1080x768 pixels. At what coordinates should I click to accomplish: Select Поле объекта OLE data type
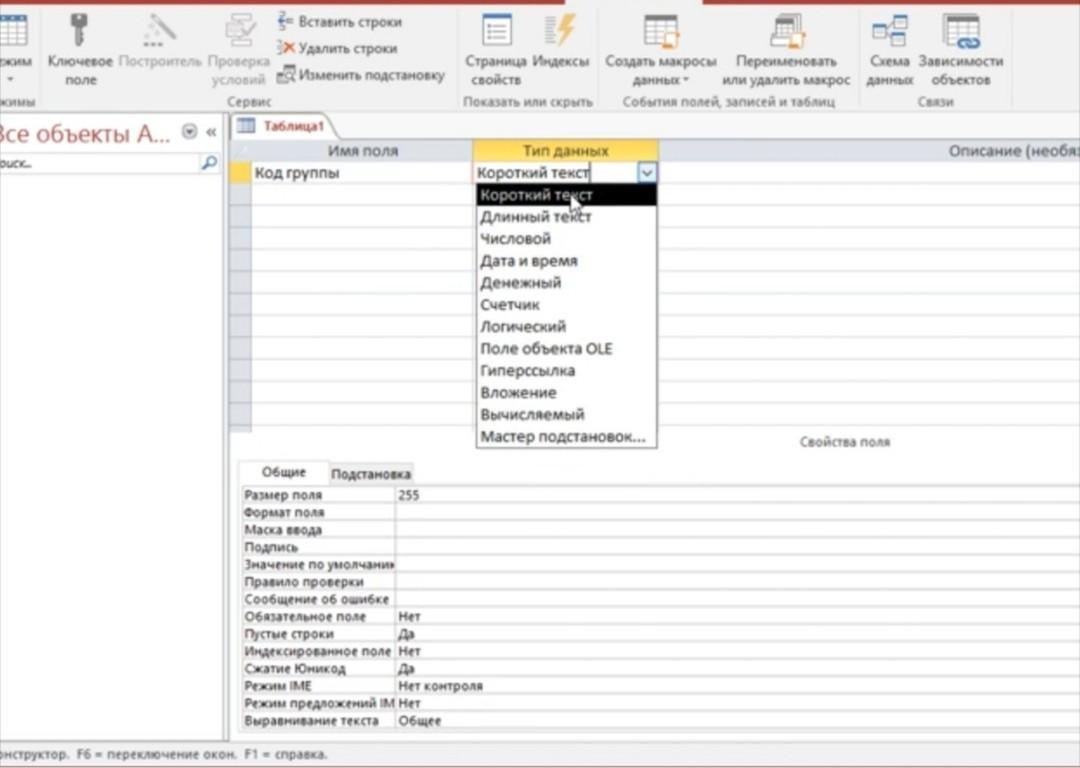[x=566, y=349]
